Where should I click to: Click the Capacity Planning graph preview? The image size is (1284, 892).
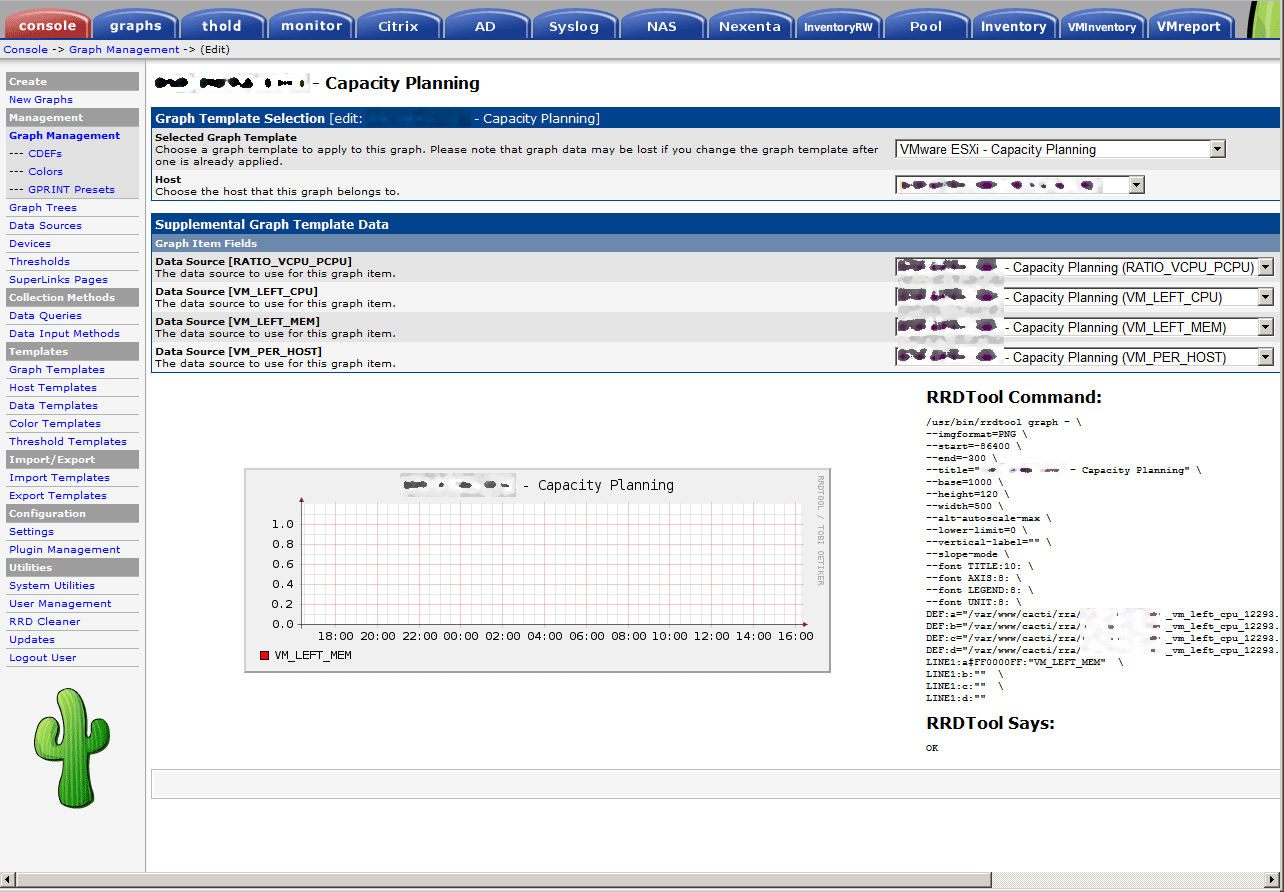pyautogui.click(x=537, y=570)
